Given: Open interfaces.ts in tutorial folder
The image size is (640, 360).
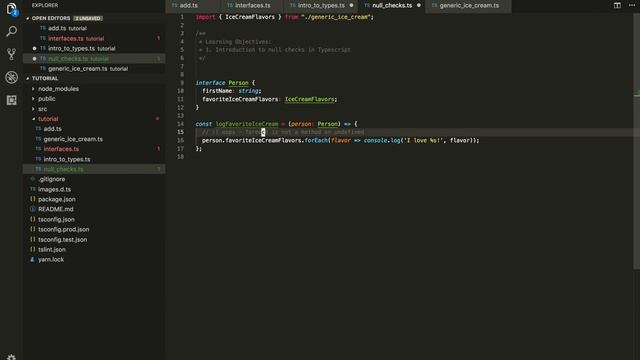Looking at the screenshot, I should 94,149.
